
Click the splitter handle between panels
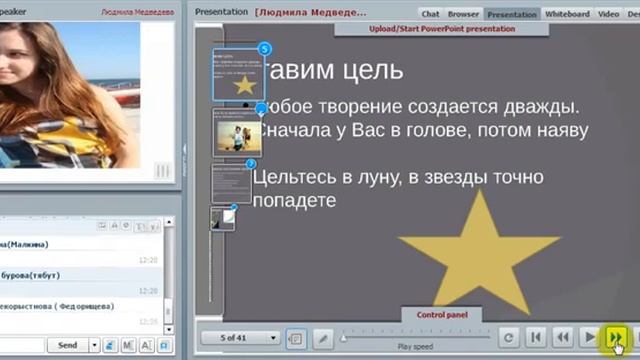click(x=184, y=160)
